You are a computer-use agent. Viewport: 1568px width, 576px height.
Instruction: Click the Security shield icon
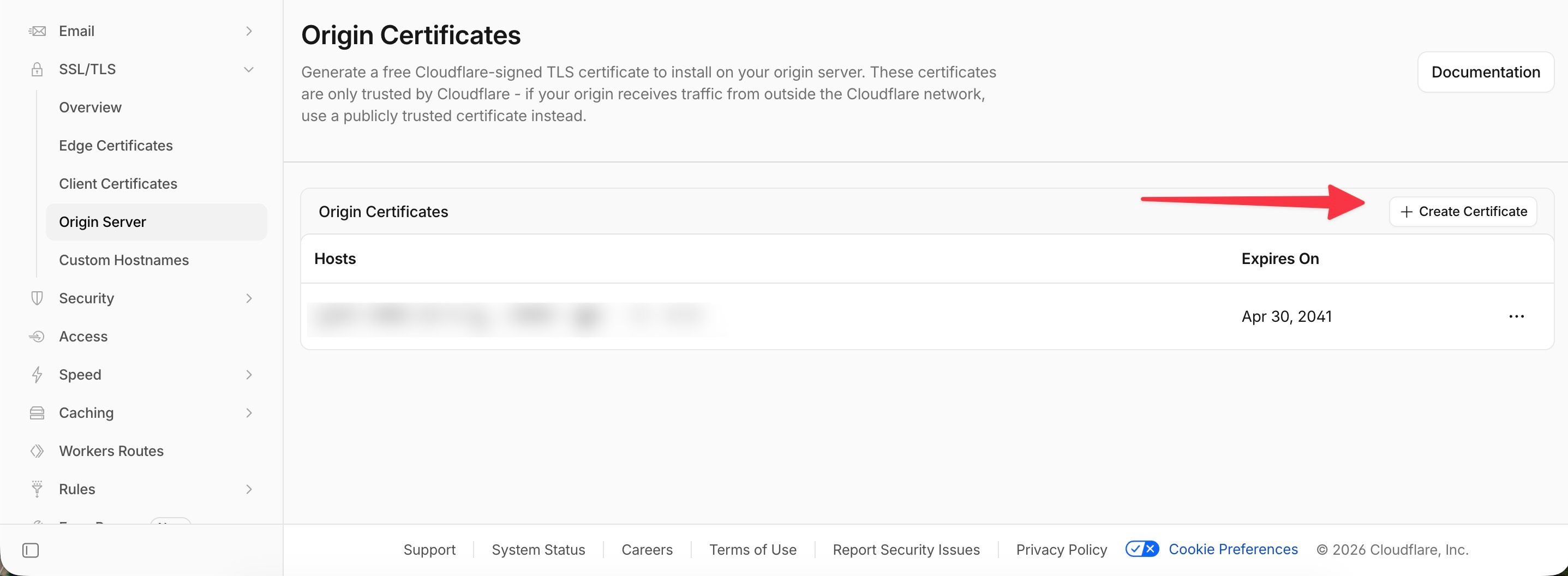coord(37,298)
